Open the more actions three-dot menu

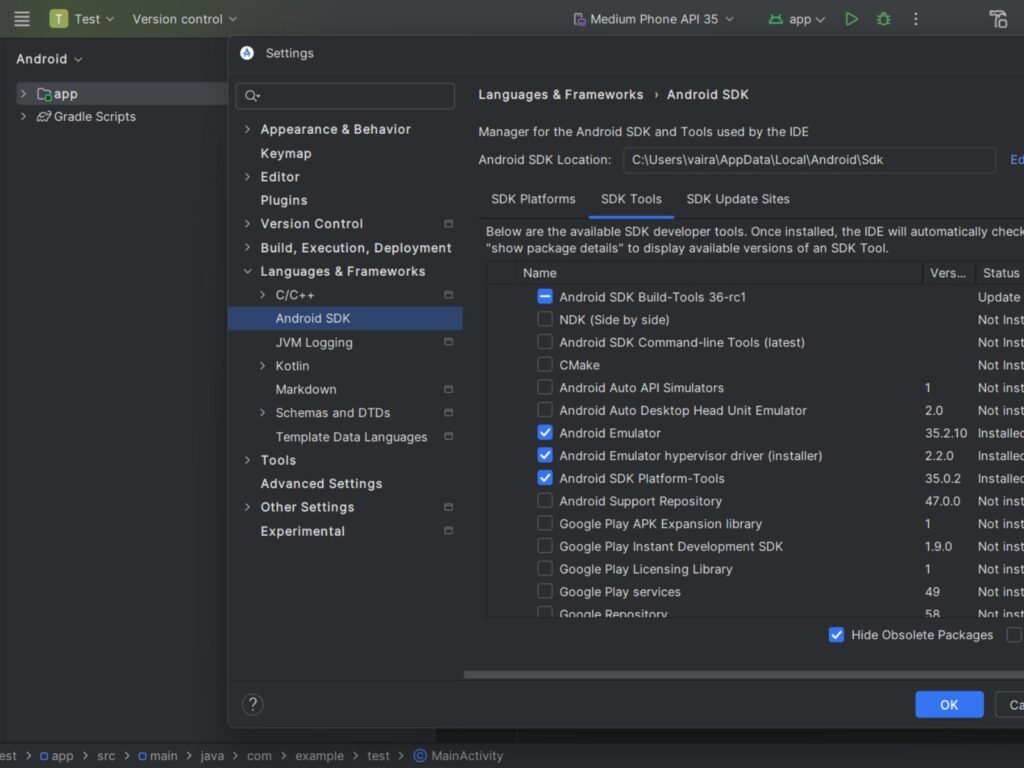[916, 19]
